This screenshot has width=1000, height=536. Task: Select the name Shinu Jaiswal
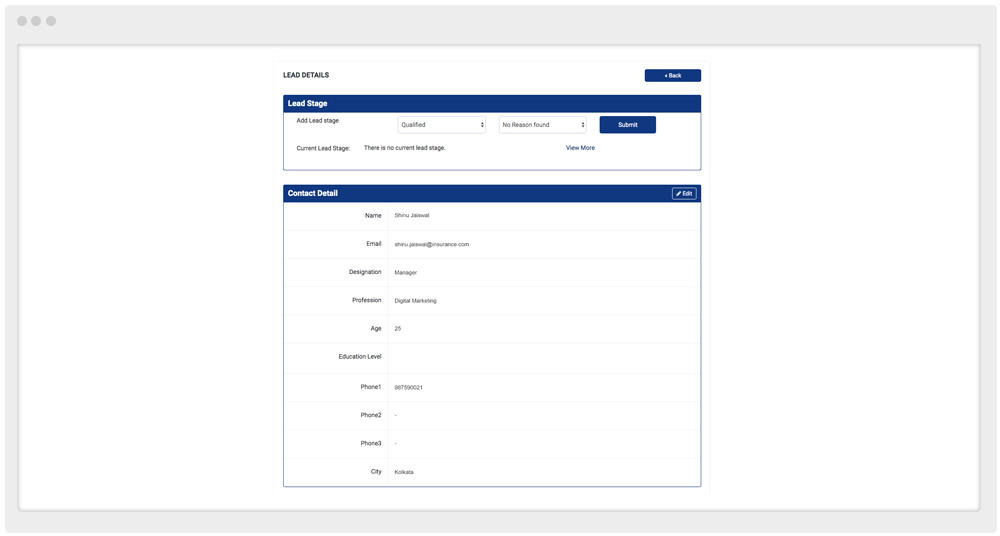pyautogui.click(x=411, y=215)
